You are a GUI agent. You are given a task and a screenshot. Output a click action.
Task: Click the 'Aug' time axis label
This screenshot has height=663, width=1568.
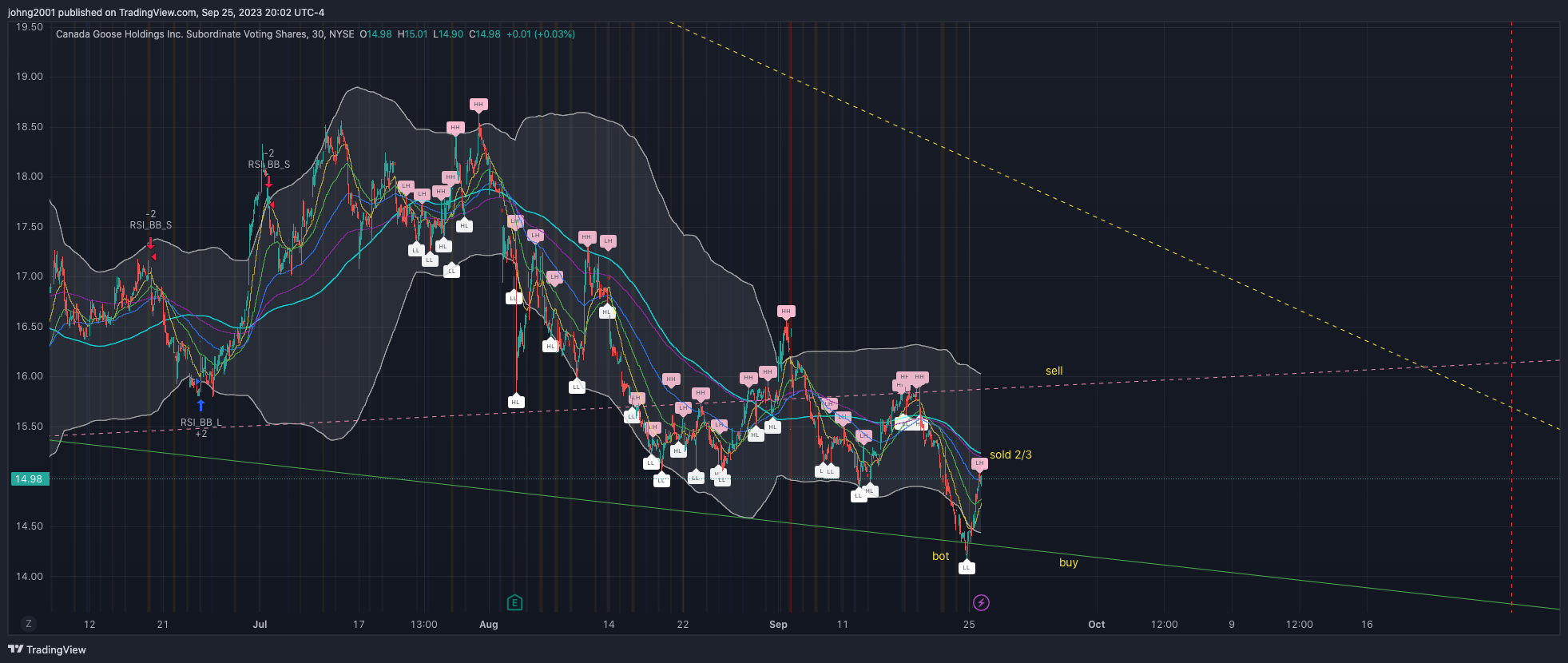click(x=489, y=625)
